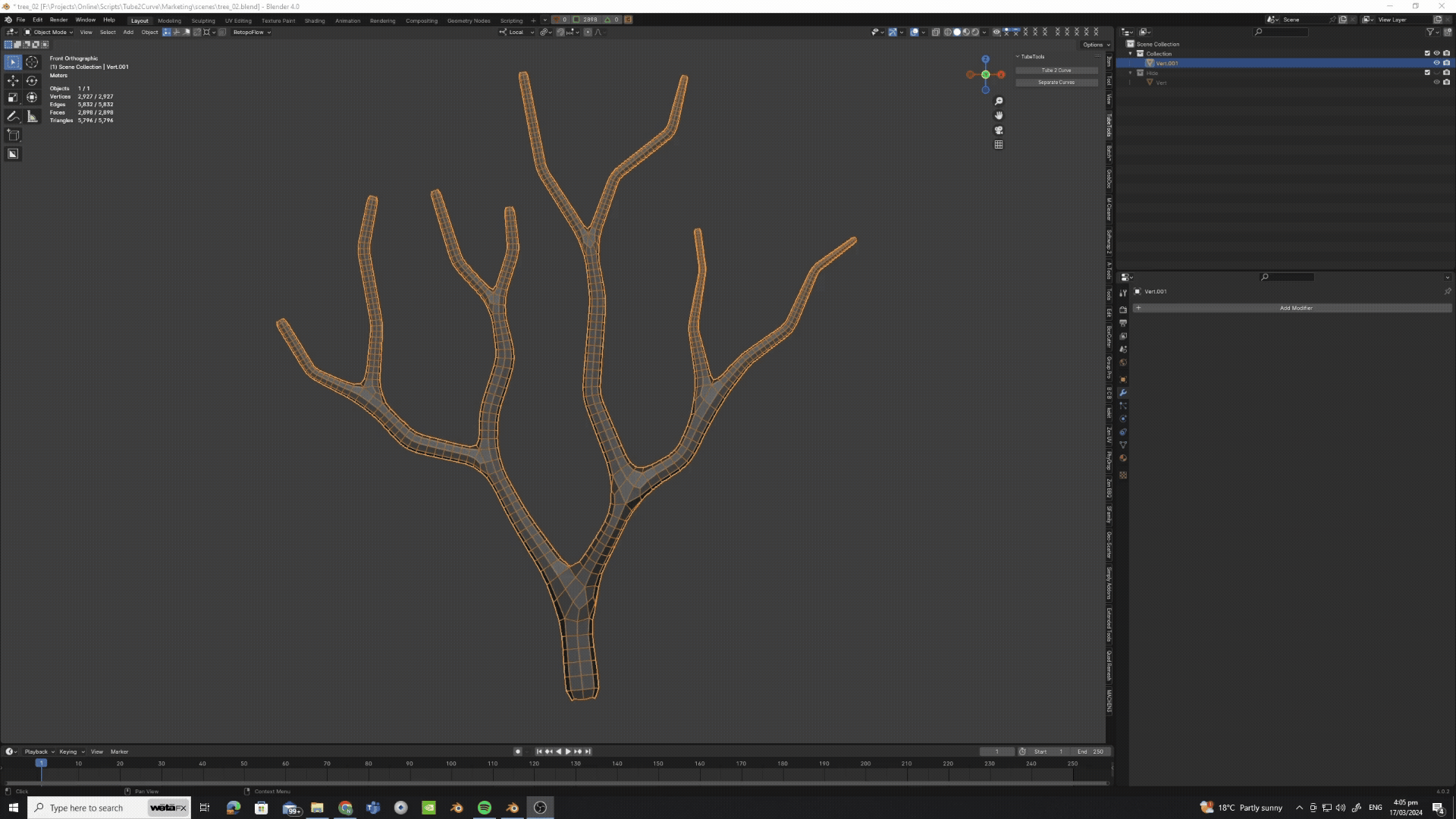Open the Local transform orientation dropdown
The height and width of the screenshot is (819, 1456).
pos(517,32)
